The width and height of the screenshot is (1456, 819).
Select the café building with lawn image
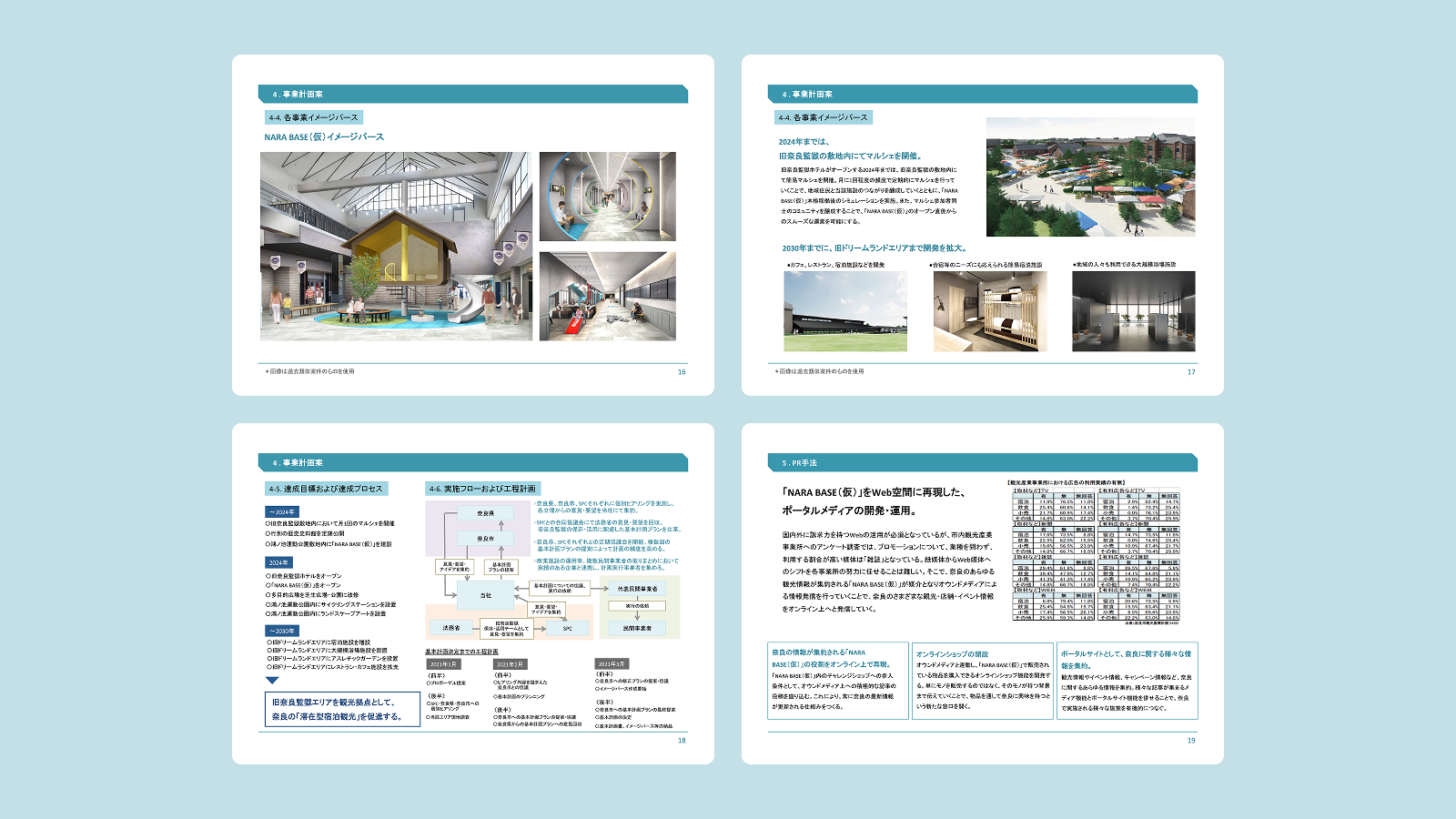coord(844,311)
